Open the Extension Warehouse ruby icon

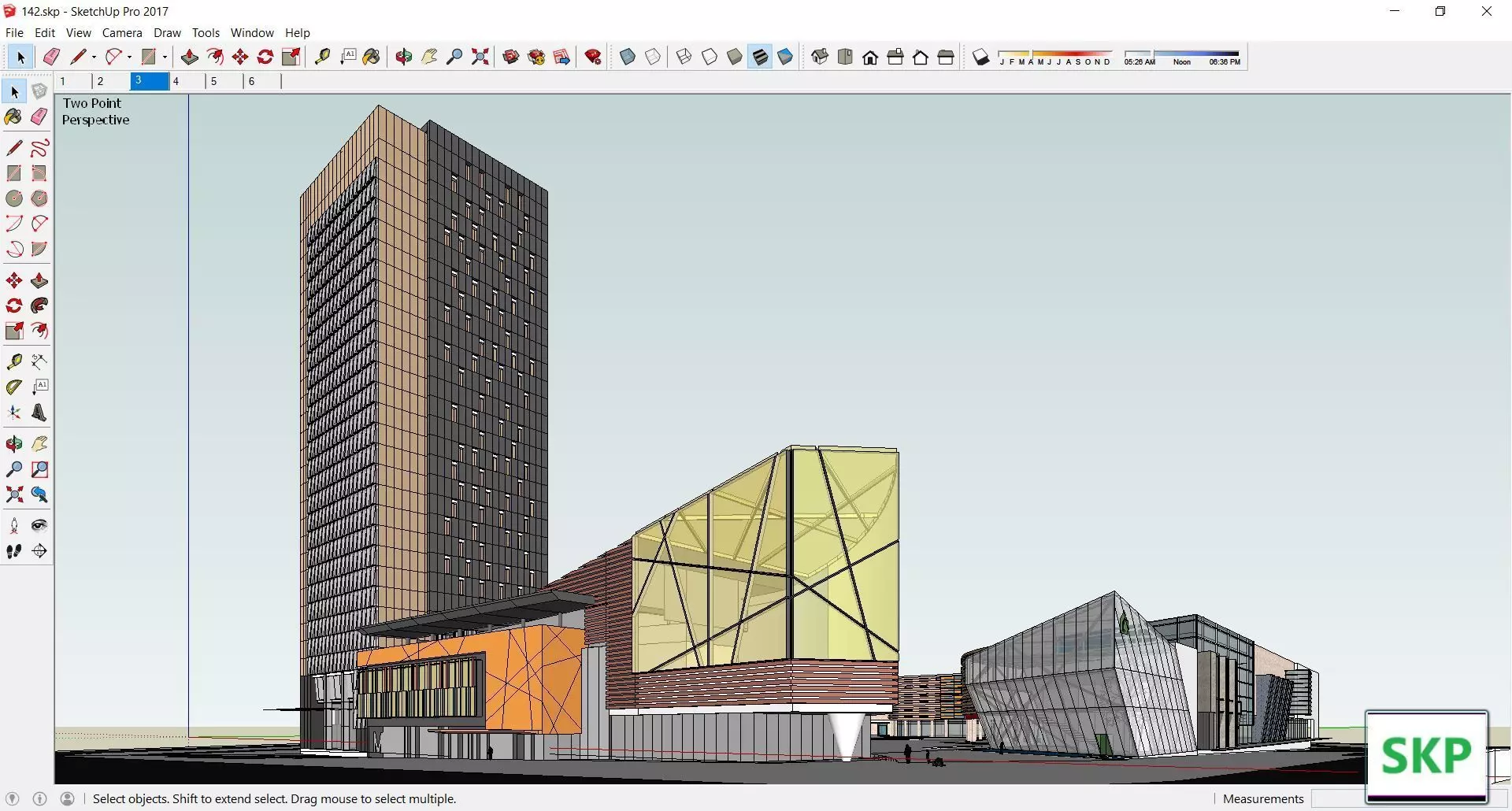coord(593,57)
